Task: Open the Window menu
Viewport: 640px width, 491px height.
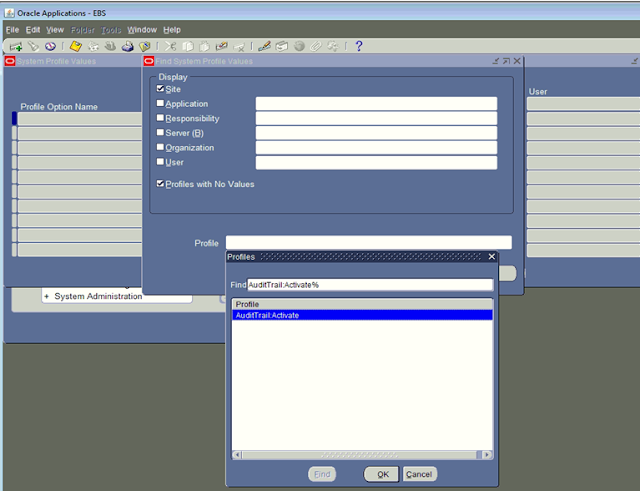Action: click(x=142, y=30)
